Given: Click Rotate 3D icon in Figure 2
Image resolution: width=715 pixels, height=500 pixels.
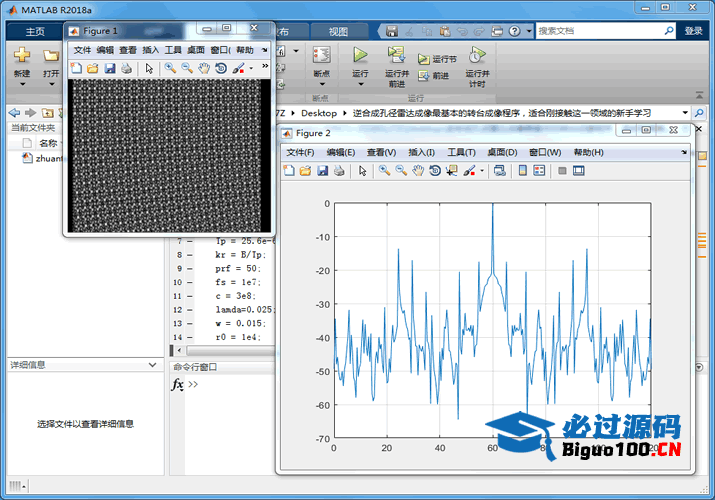Looking at the screenshot, I should pos(435,171).
